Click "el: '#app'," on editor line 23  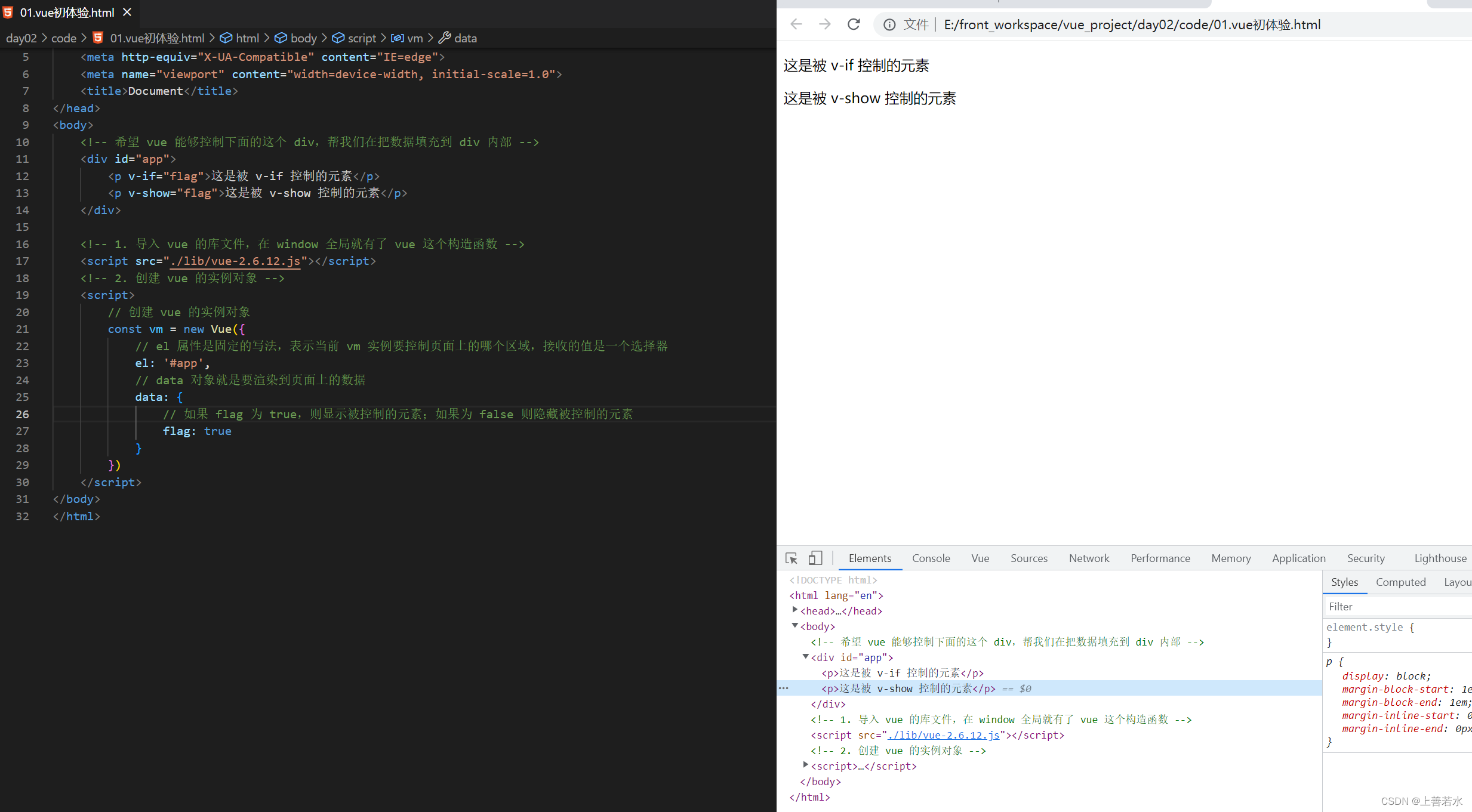[173, 363]
